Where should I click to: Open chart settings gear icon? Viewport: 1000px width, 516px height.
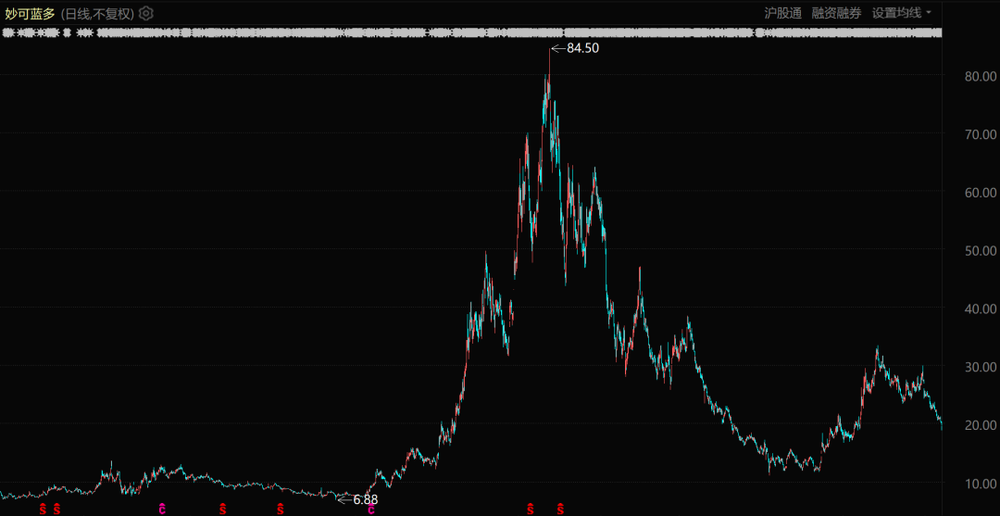coord(146,14)
